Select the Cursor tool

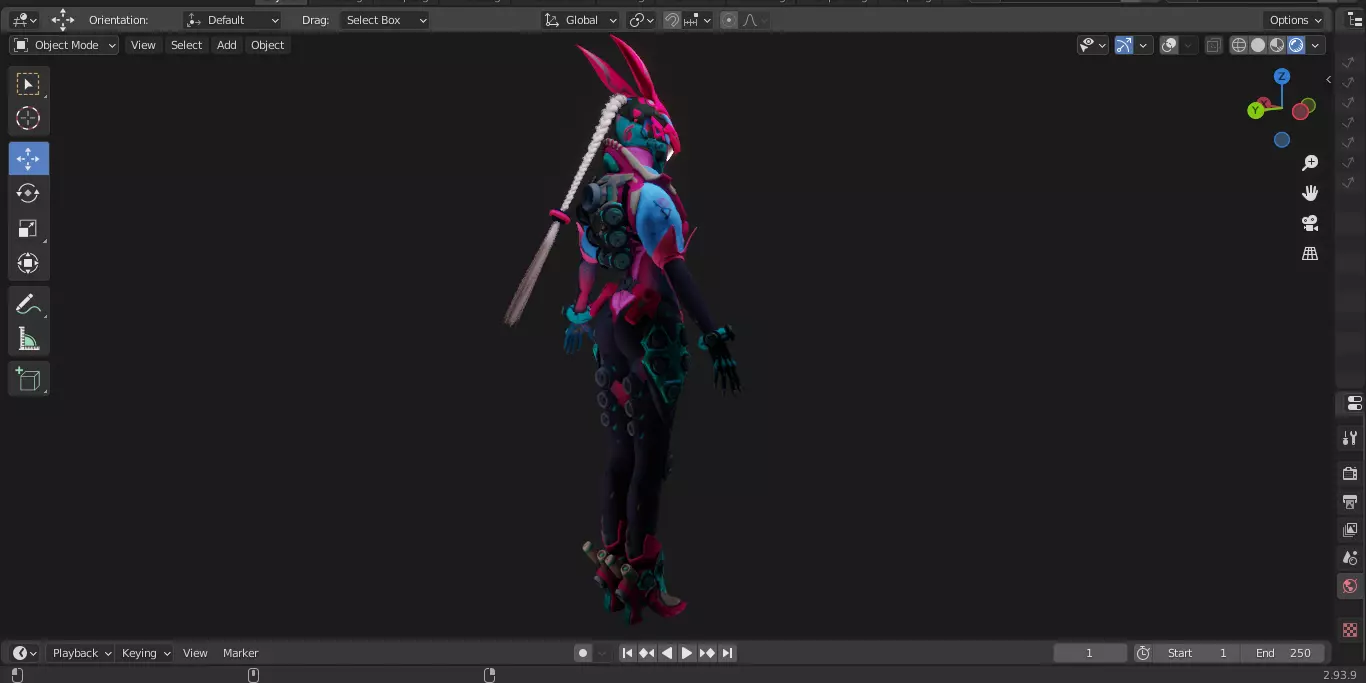coord(28,118)
